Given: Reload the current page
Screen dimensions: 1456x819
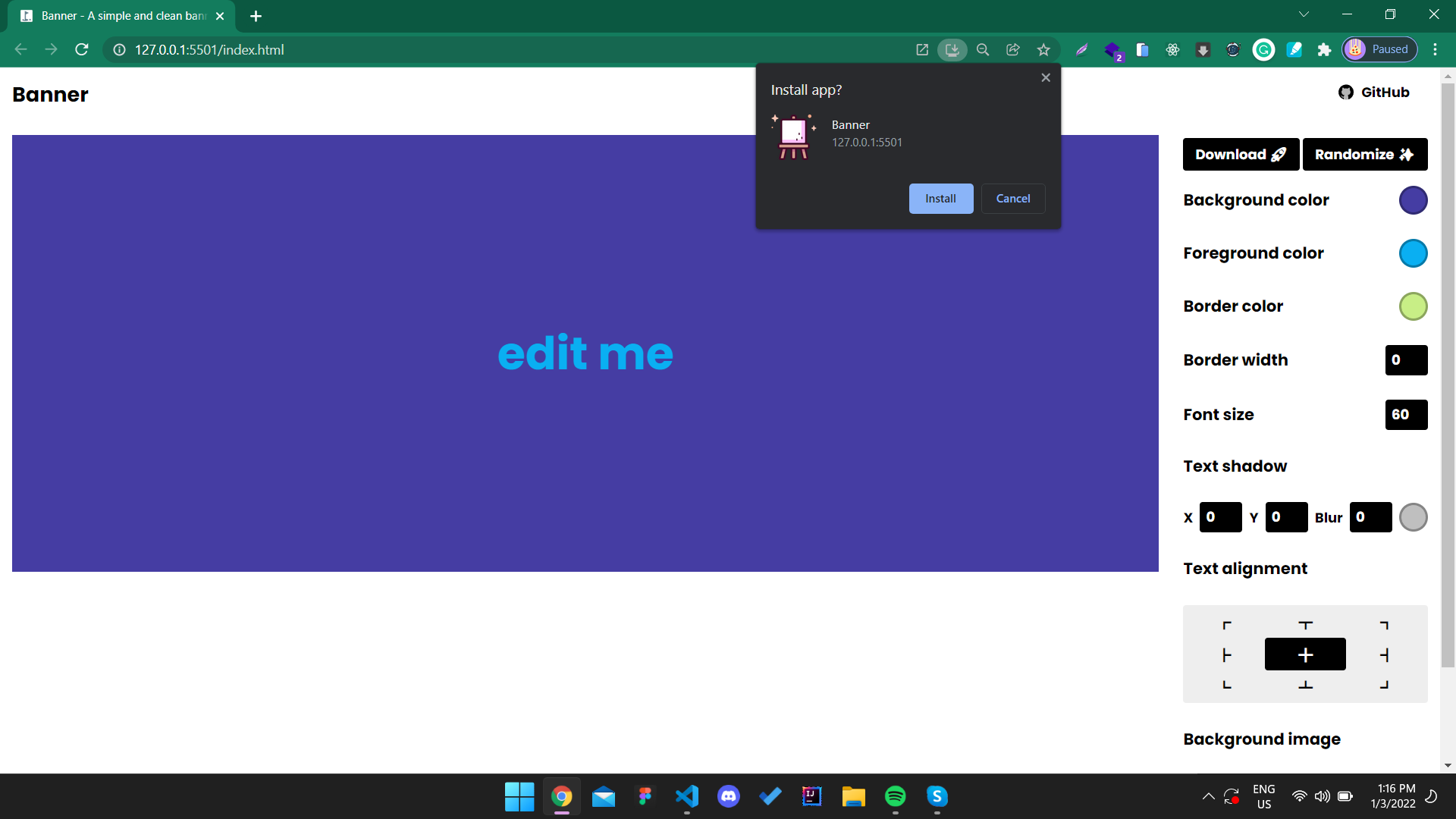Looking at the screenshot, I should point(82,50).
